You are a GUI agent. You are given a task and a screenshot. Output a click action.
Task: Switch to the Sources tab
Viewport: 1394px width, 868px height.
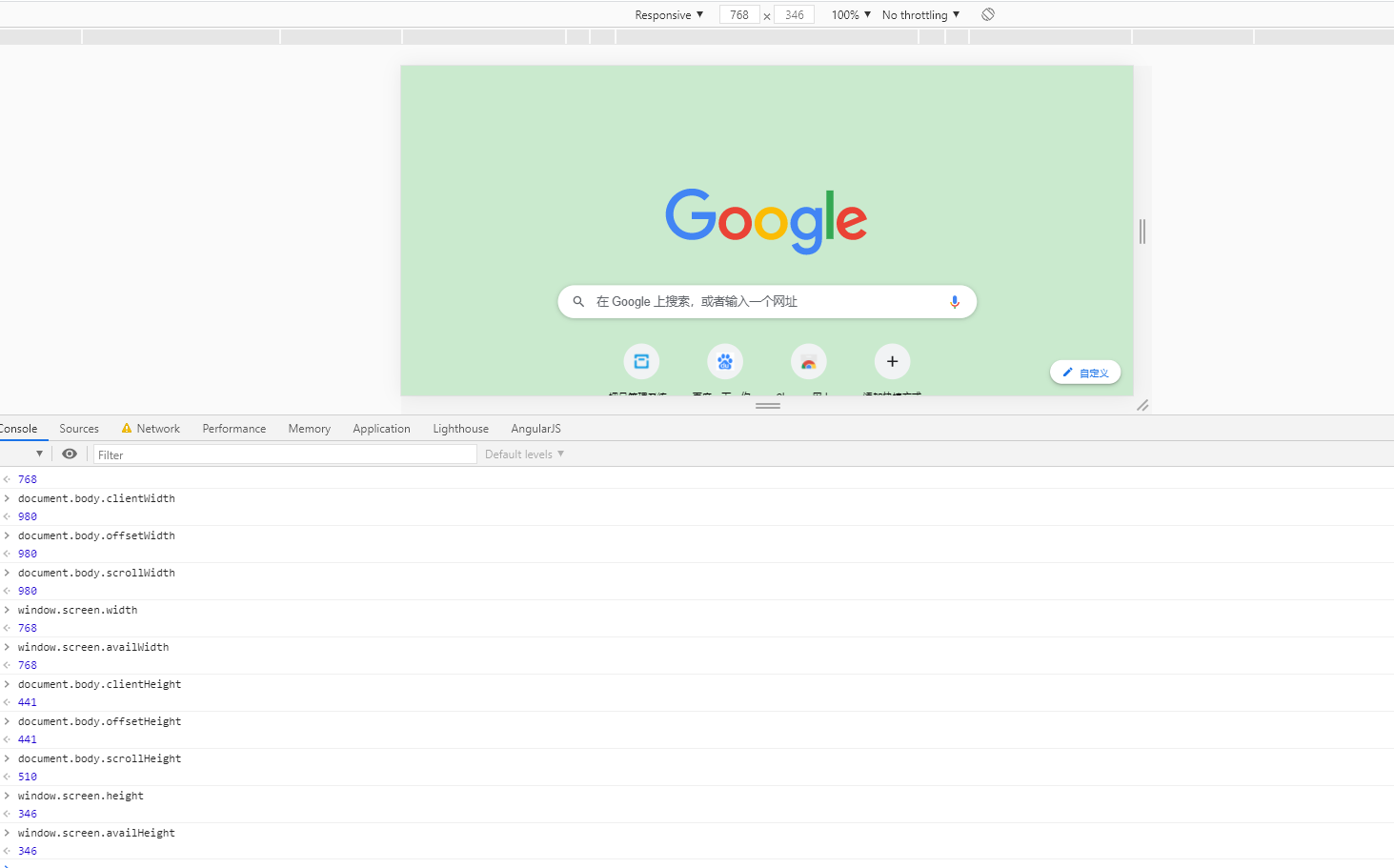pyautogui.click(x=79, y=429)
